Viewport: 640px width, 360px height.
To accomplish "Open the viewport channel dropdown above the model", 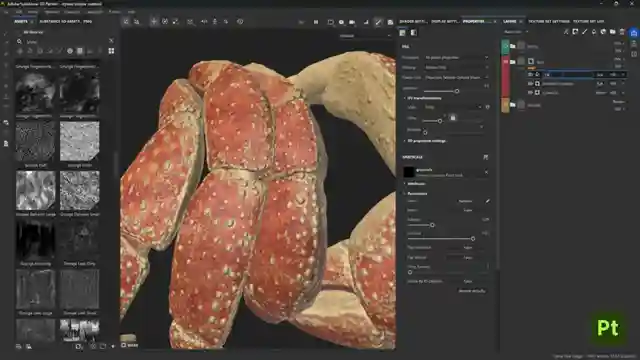I will 365,36.
